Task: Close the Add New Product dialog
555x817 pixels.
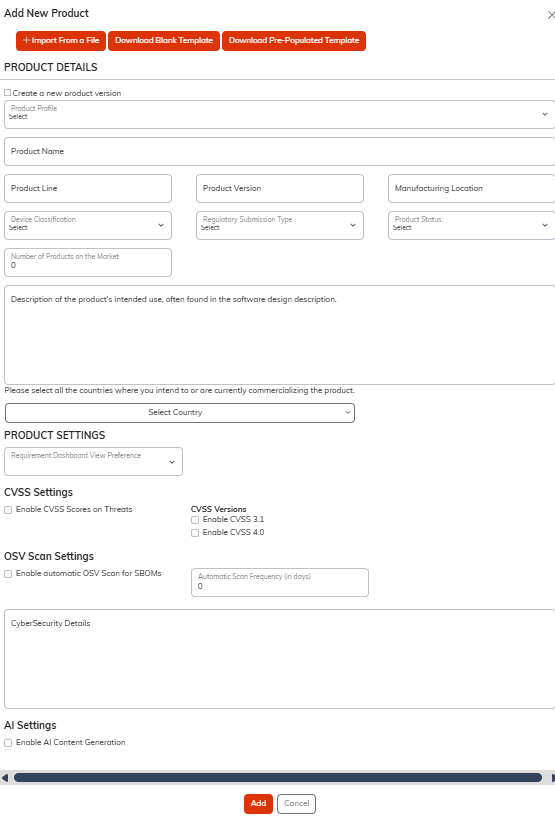Action: tap(551, 15)
